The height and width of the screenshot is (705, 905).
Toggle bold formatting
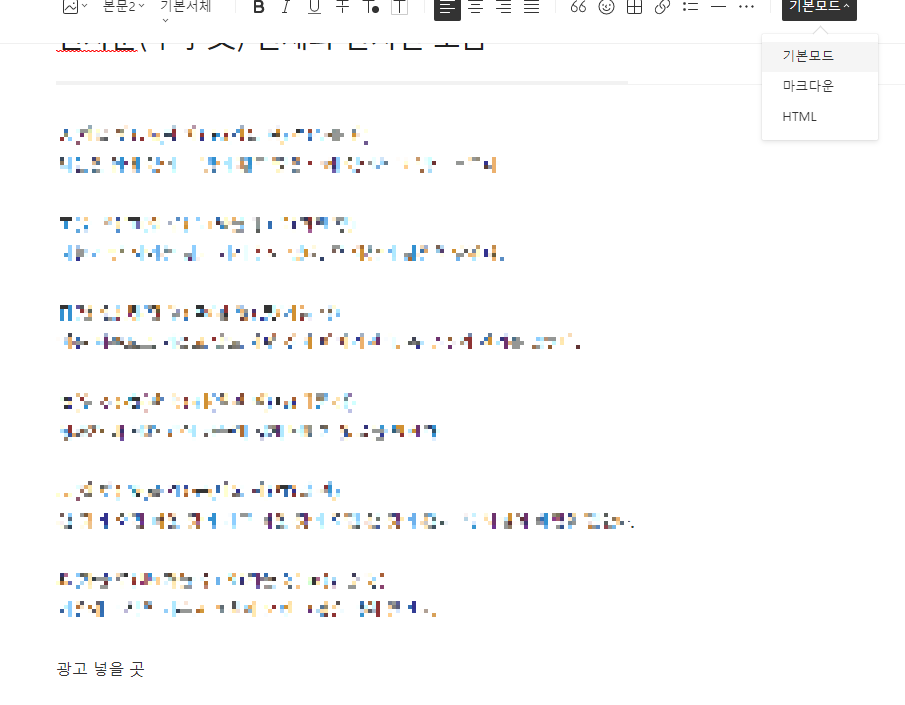coord(259,7)
